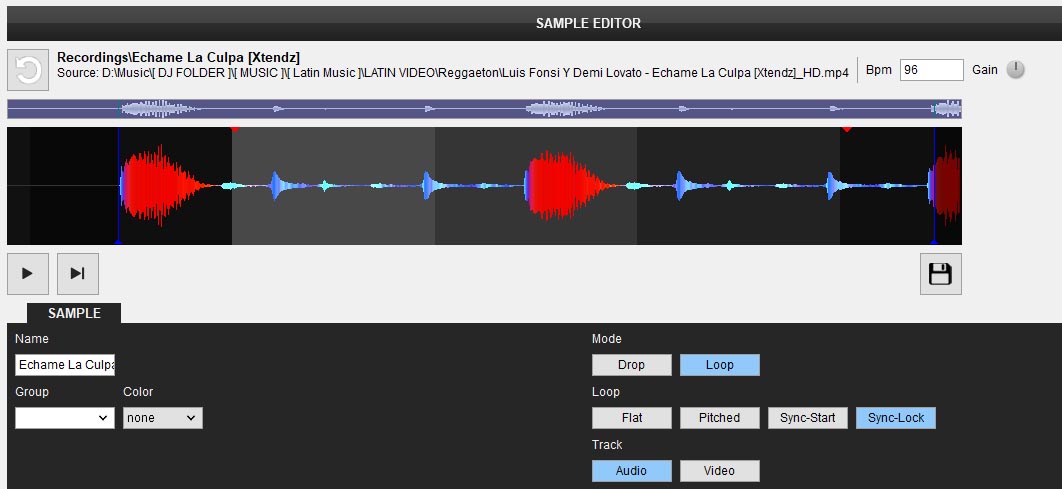Click the left blue start marker below waveform
1062x489 pixels.
click(x=119, y=241)
